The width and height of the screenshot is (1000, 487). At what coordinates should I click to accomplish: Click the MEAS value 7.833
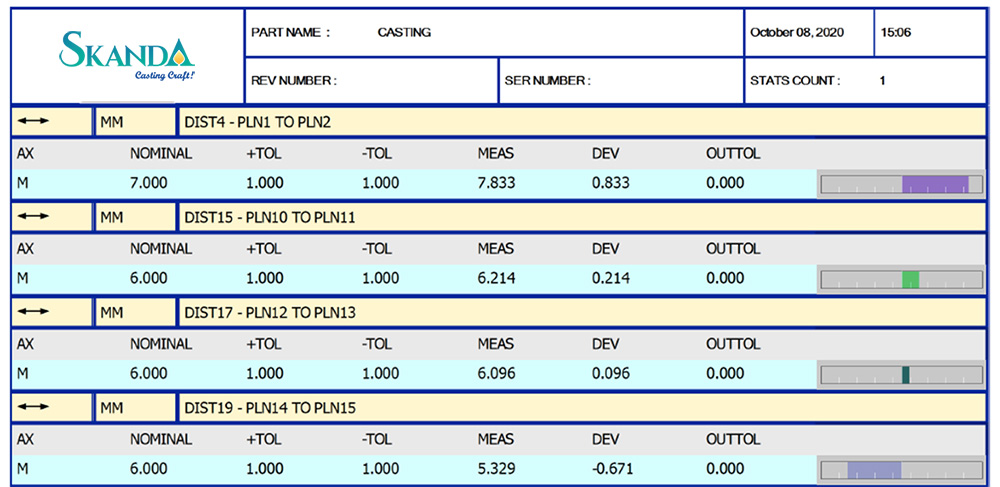point(497,183)
